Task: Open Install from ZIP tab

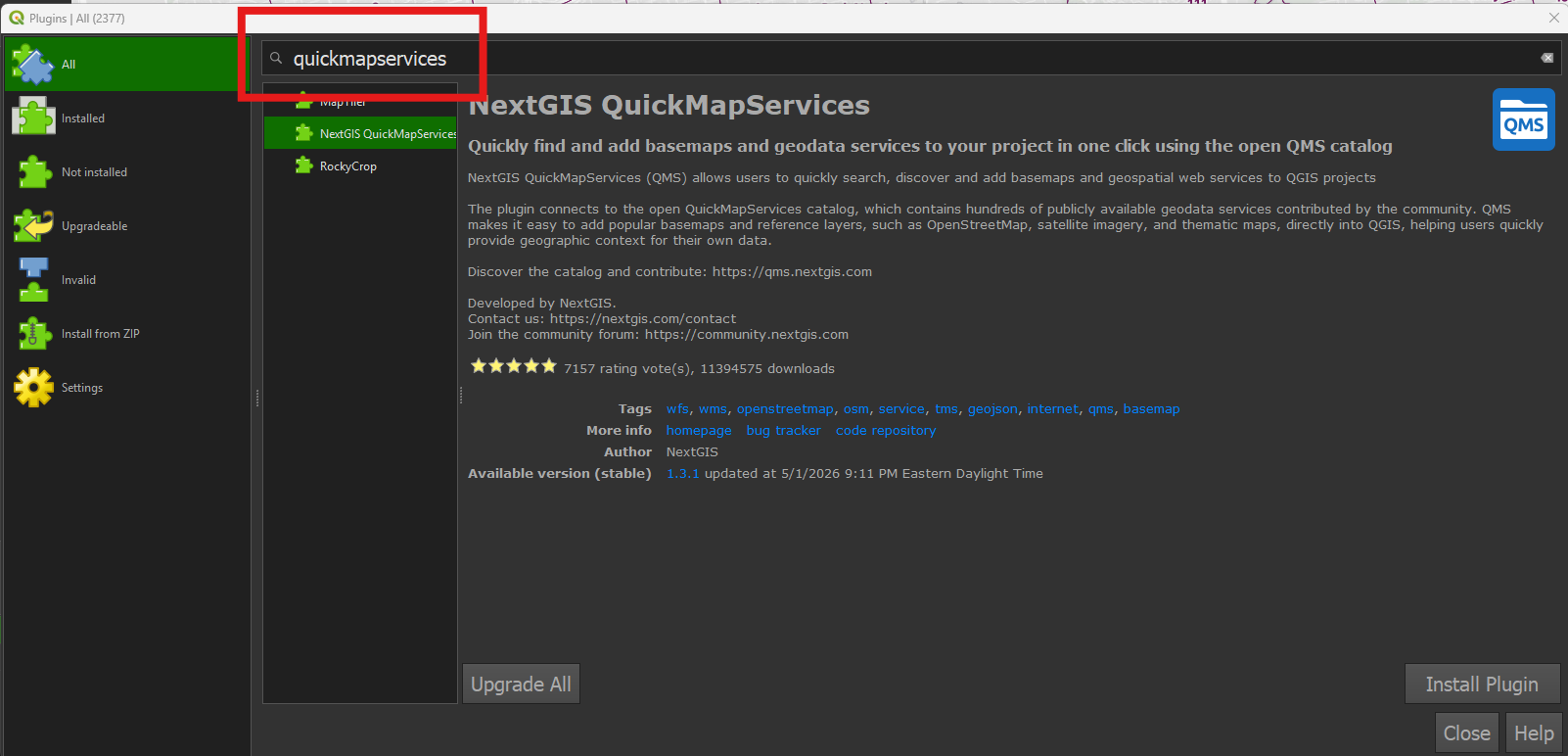Action: tap(127, 334)
